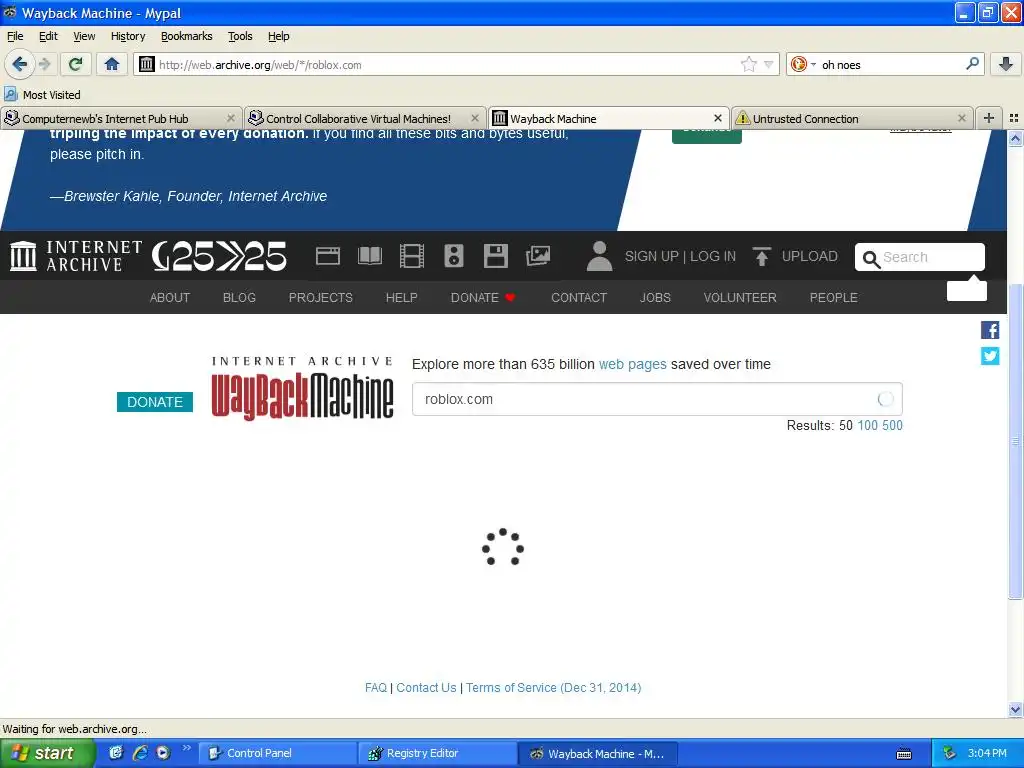Open the File menu

click(15, 36)
